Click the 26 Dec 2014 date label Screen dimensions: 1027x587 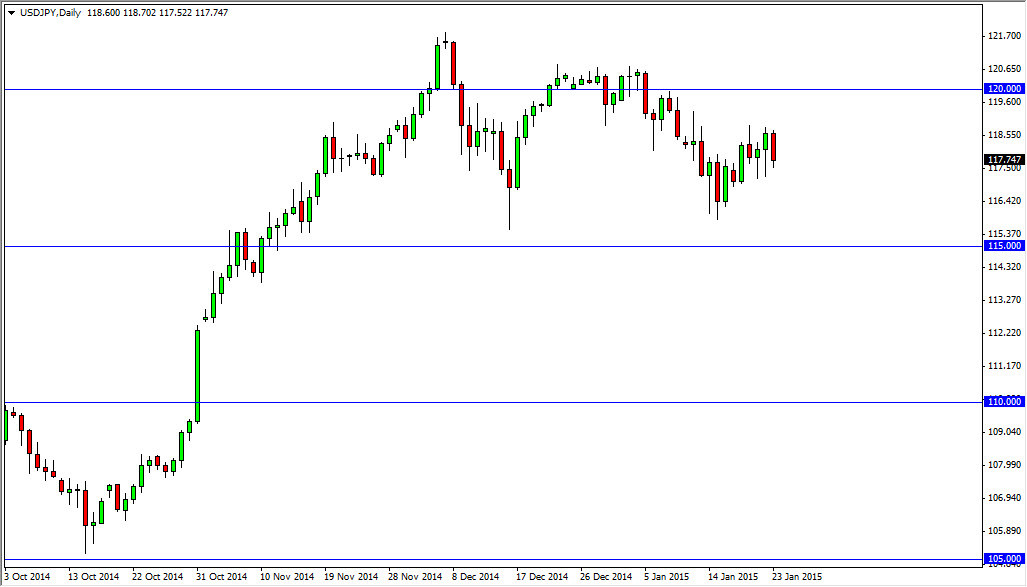(607, 577)
